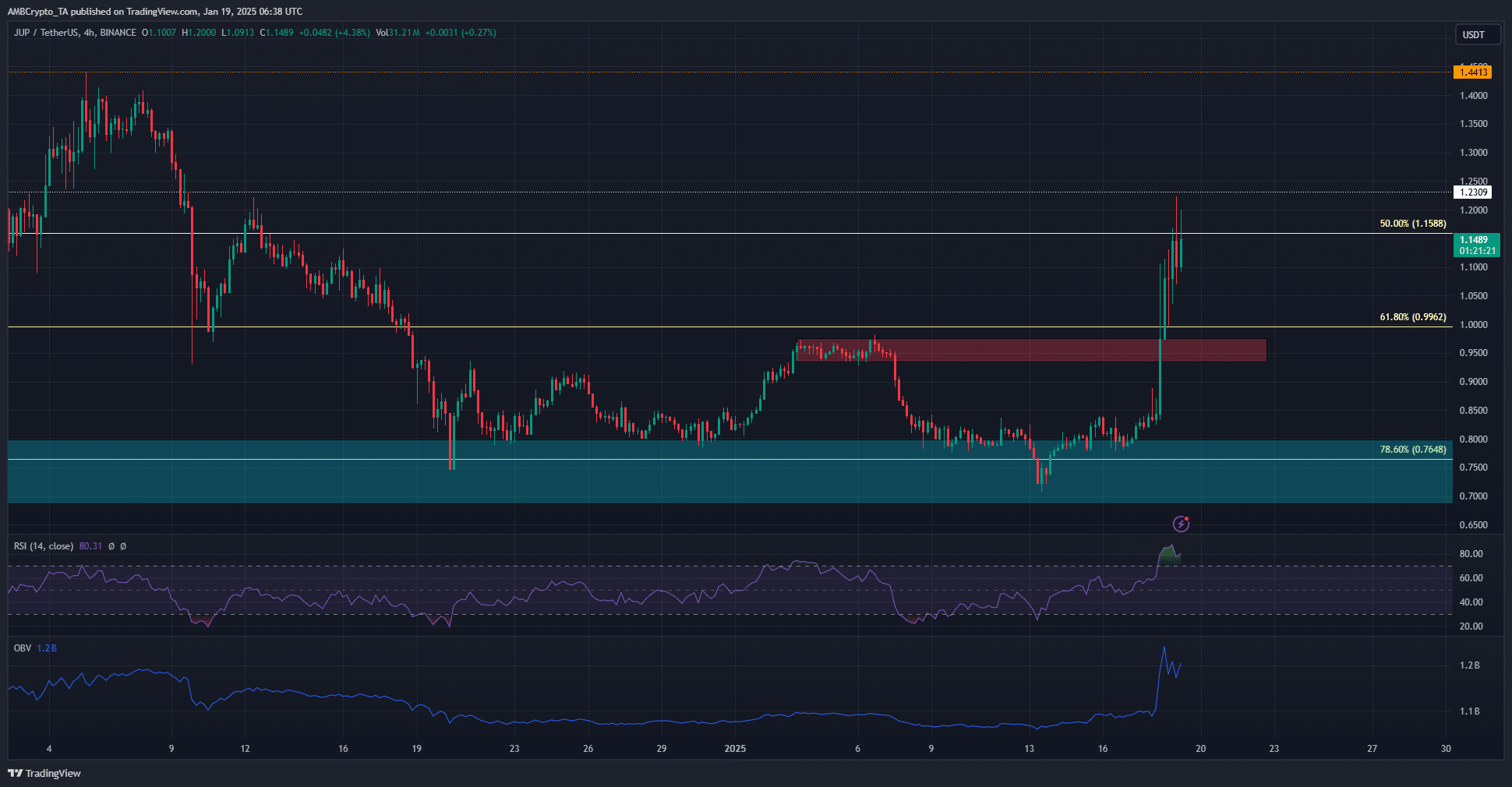1512x787 pixels.
Task: Click the 50.00% (1.1588) Fibonacci label
Action: [1412, 224]
